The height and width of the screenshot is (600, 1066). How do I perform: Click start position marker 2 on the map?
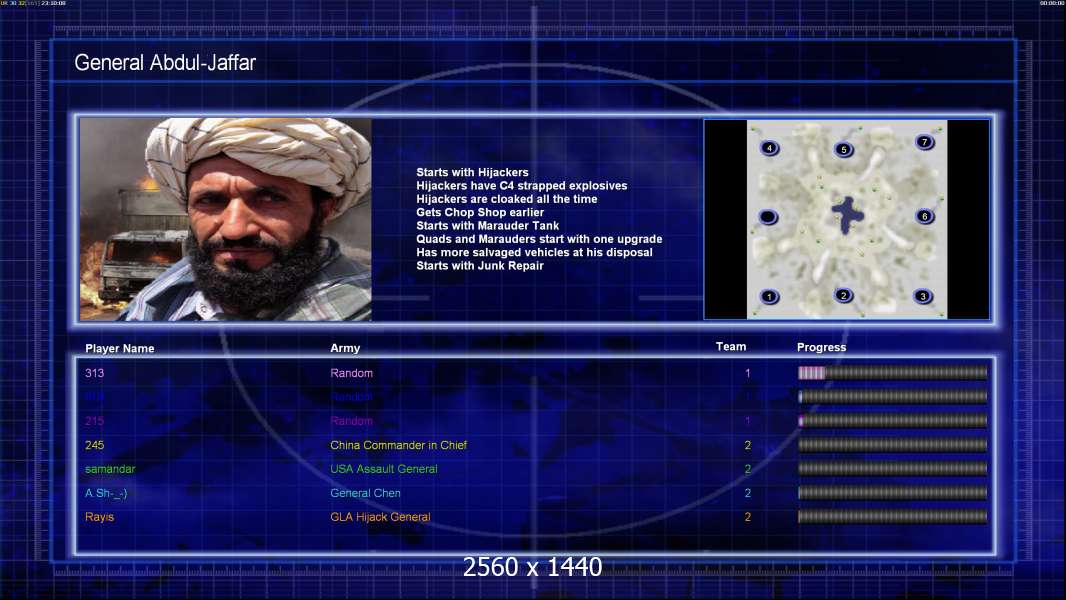tap(843, 296)
